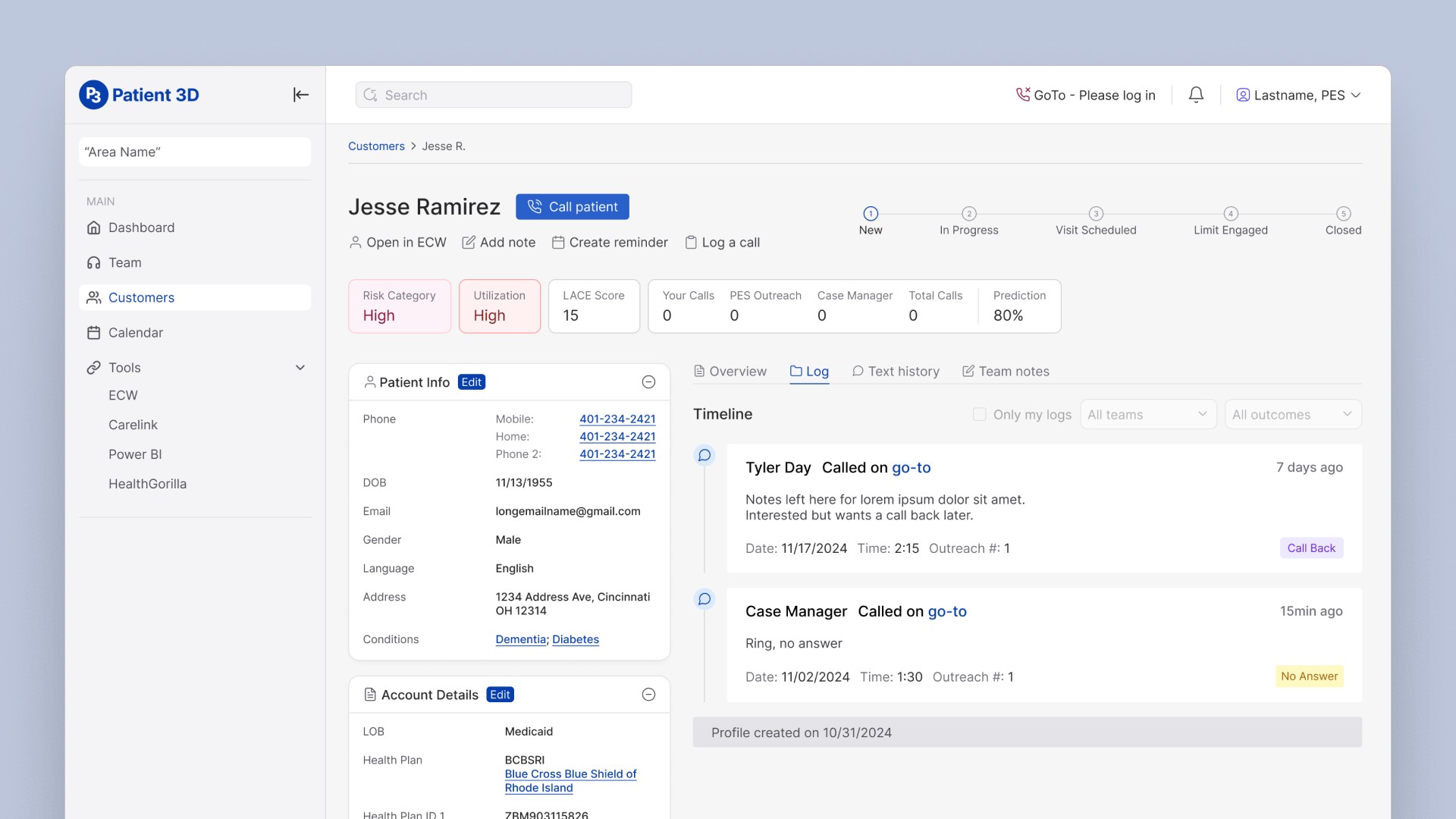Set status step to Visit Scheduled

tap(1096, 221)
